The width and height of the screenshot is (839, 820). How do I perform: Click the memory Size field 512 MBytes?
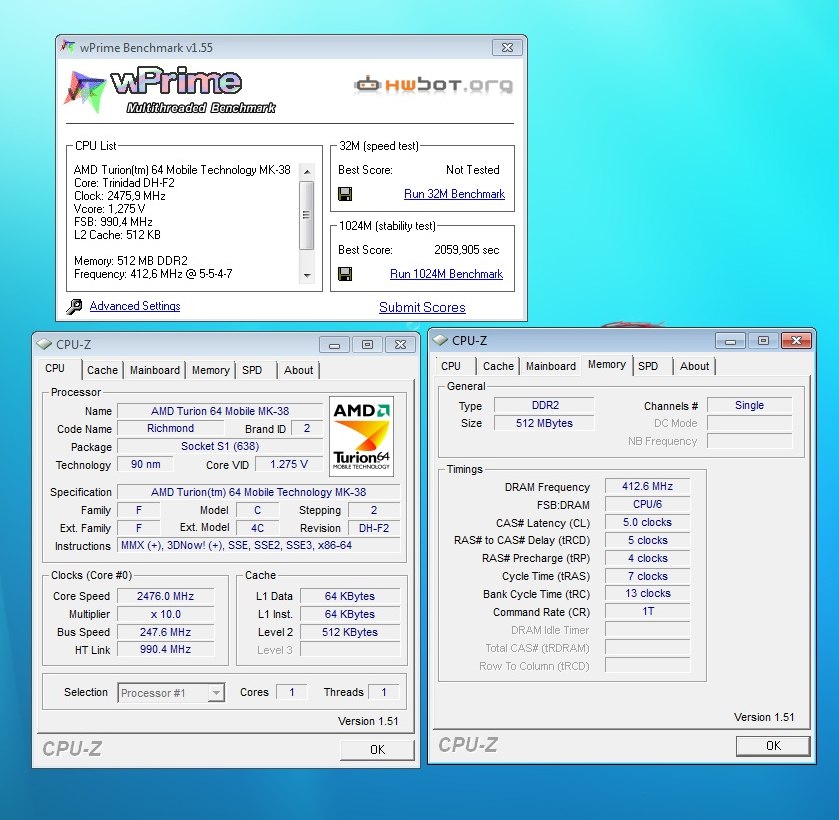[544, 423]
